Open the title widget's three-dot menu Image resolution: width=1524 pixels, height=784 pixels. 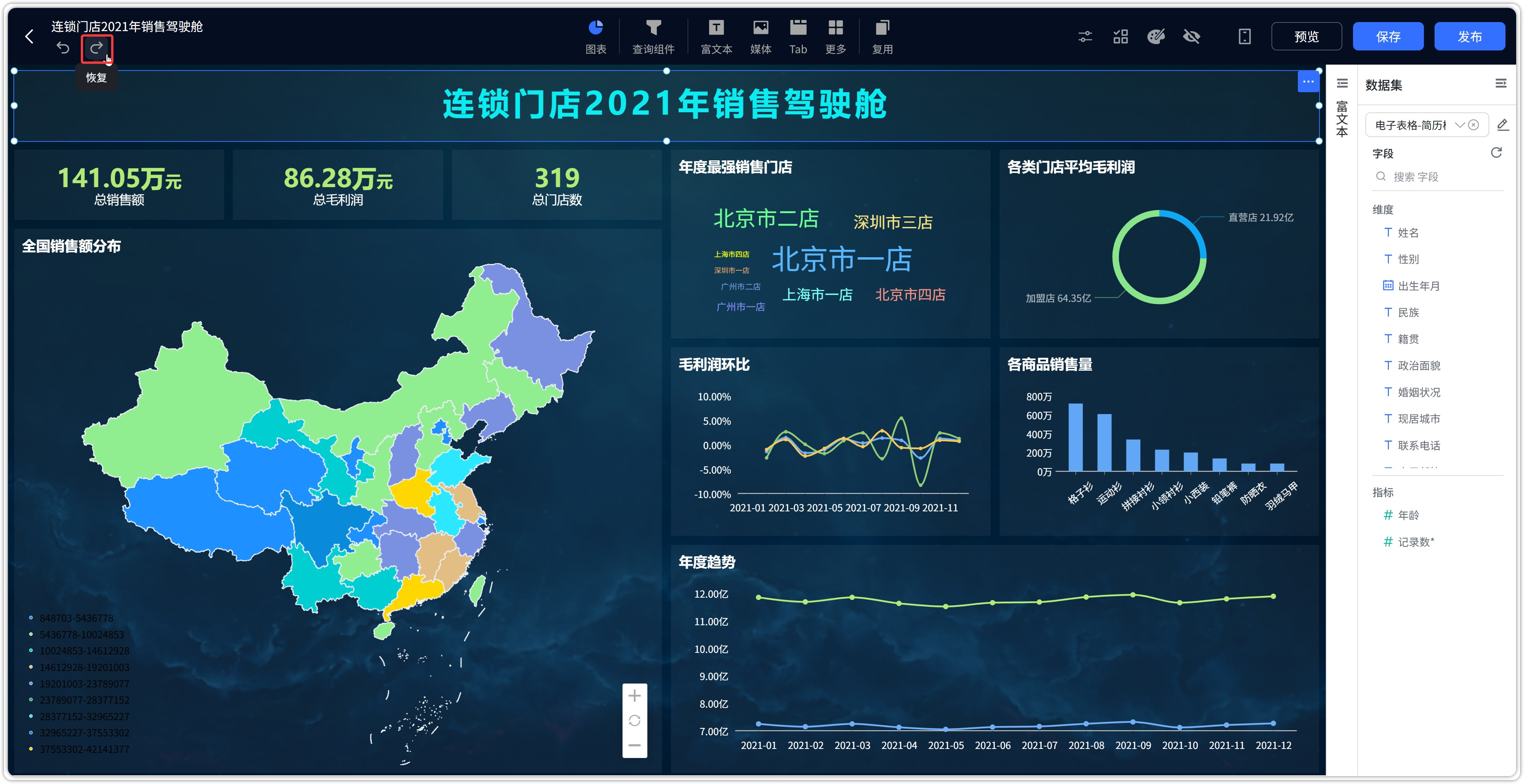coord(1308,82)
